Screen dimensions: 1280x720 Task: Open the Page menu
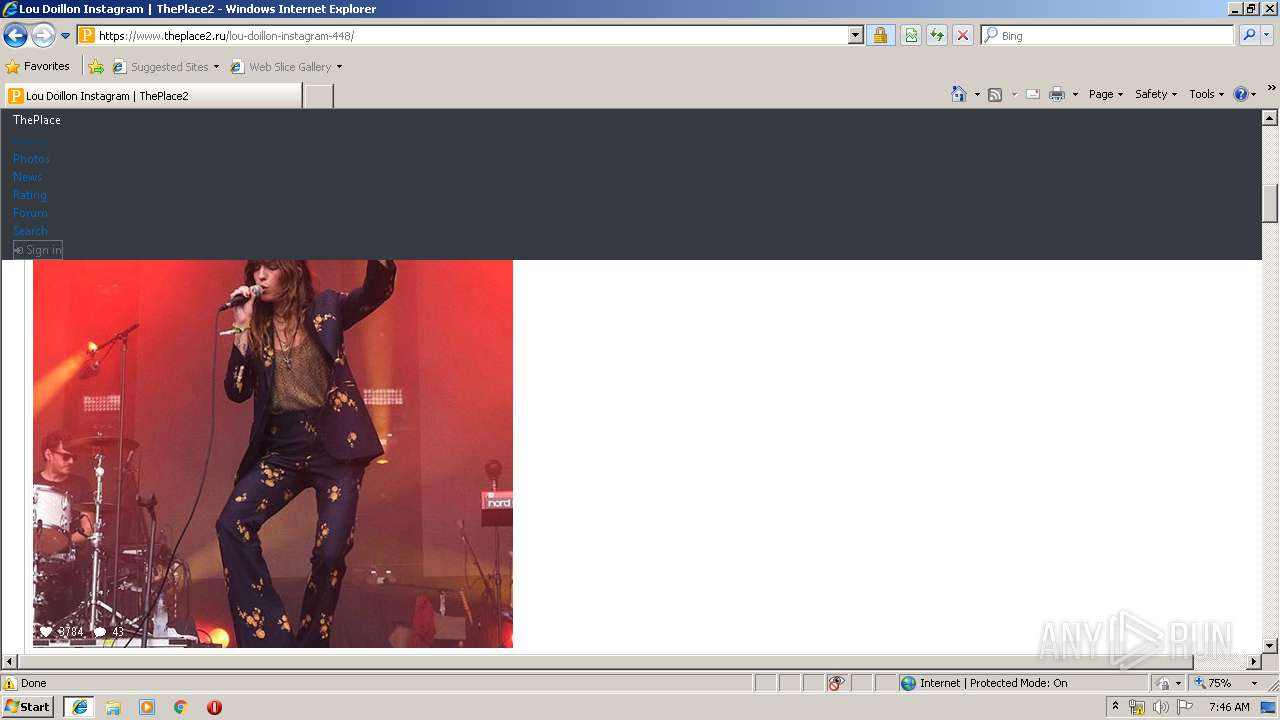coord(1106,94)
